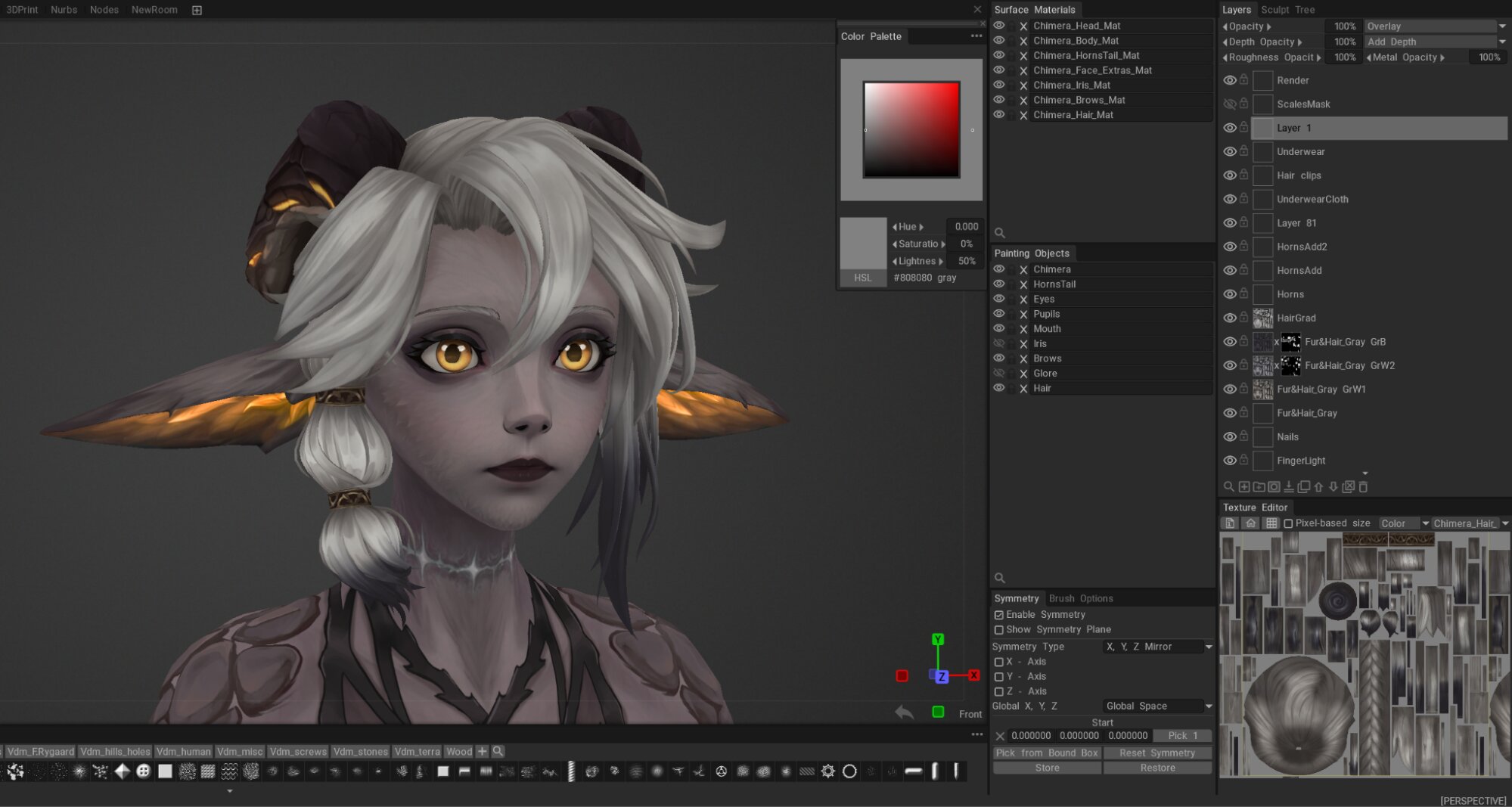Open the Brush Options tab
Screen dimensions: 1512x807
pyautogui.click(x=1081, y=598)
